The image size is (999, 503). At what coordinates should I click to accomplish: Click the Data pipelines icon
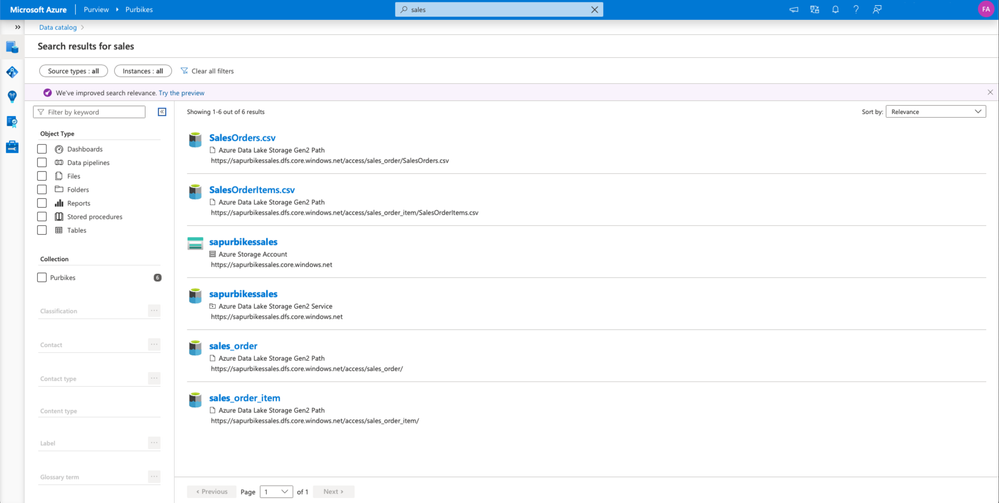(x=59, y=163)
